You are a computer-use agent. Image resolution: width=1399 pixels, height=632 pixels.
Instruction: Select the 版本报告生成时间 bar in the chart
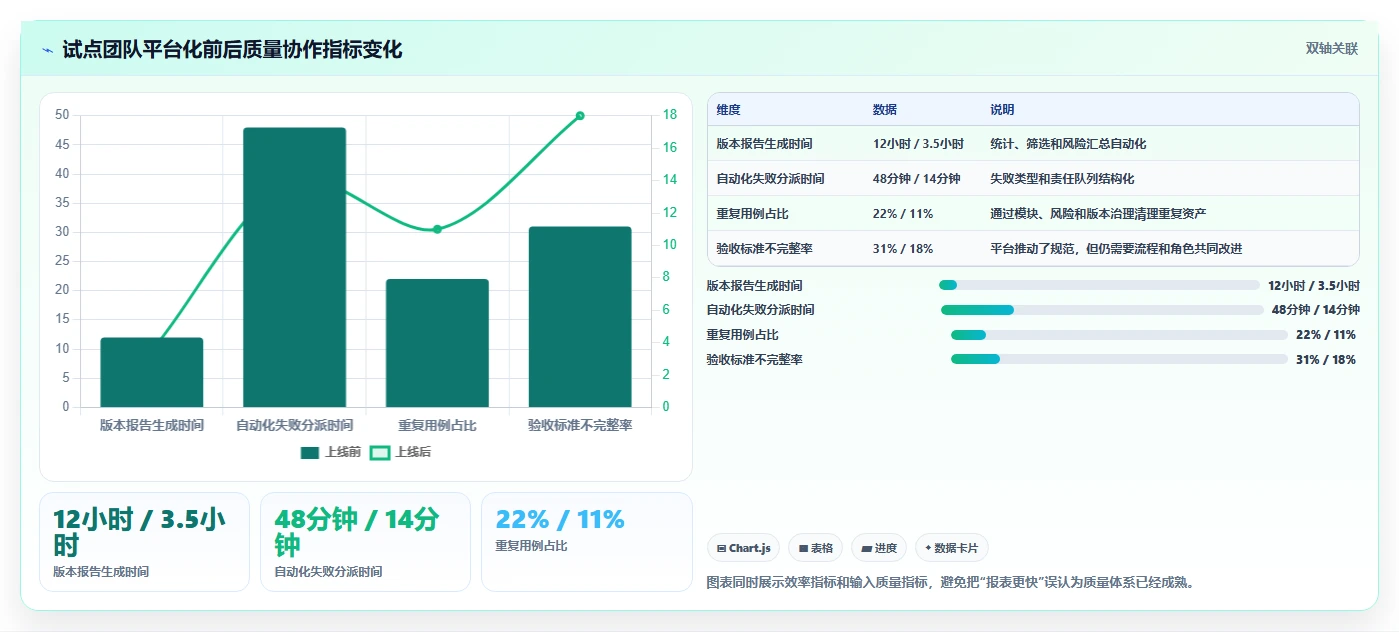click(x=152, y=372)
